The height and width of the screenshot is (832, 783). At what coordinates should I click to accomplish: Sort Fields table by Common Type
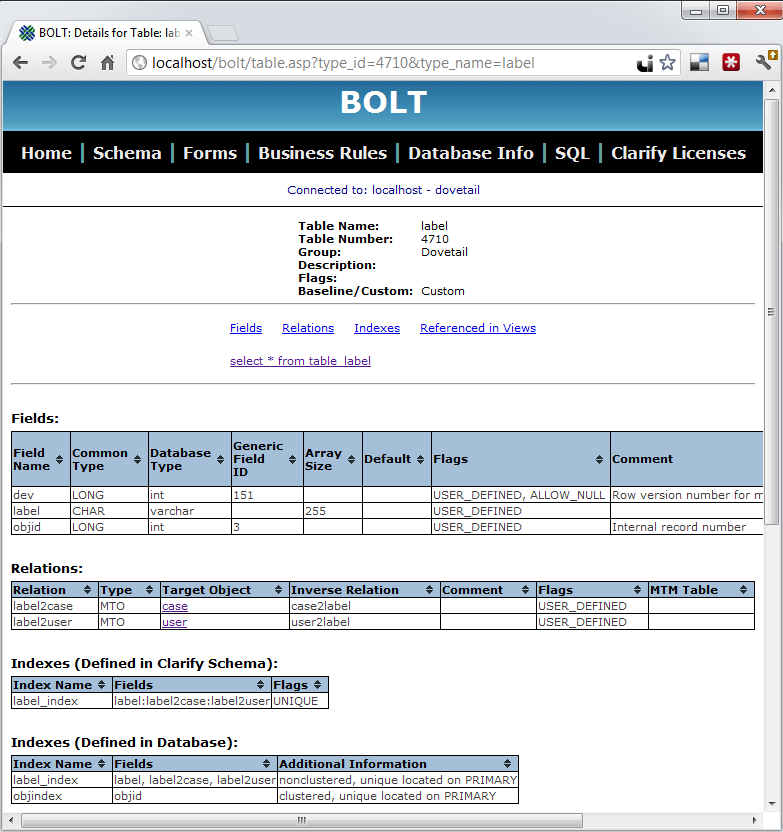(x=137, y=460)
